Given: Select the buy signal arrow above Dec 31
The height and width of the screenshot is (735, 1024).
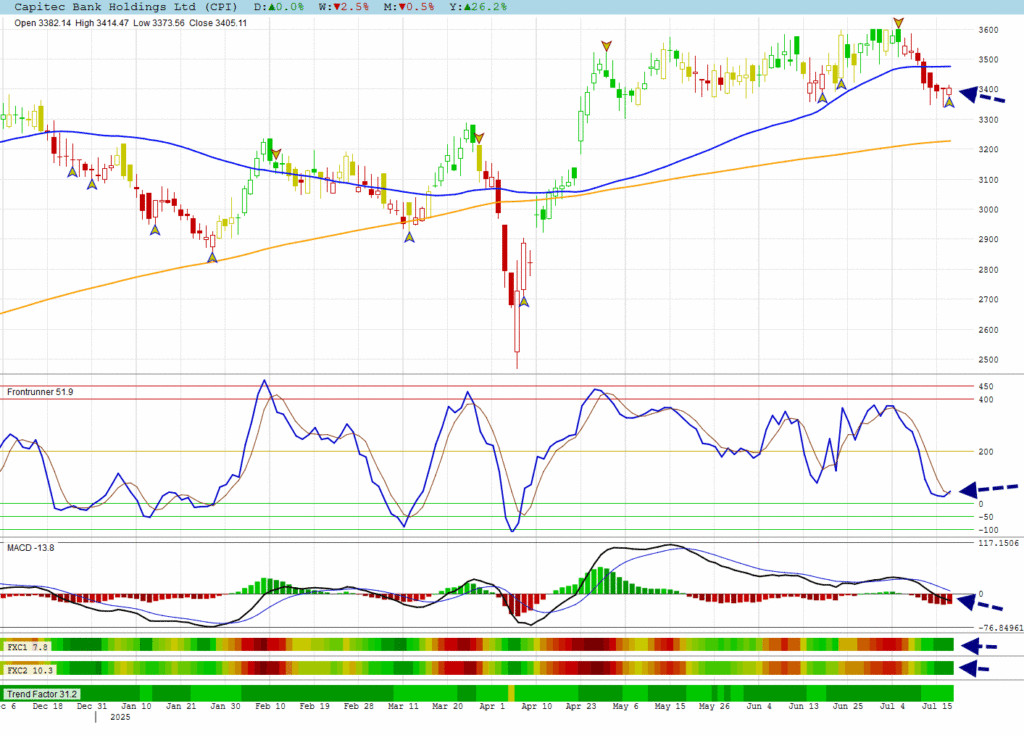Looking at the screenshot, I should (x=92, y=184).
